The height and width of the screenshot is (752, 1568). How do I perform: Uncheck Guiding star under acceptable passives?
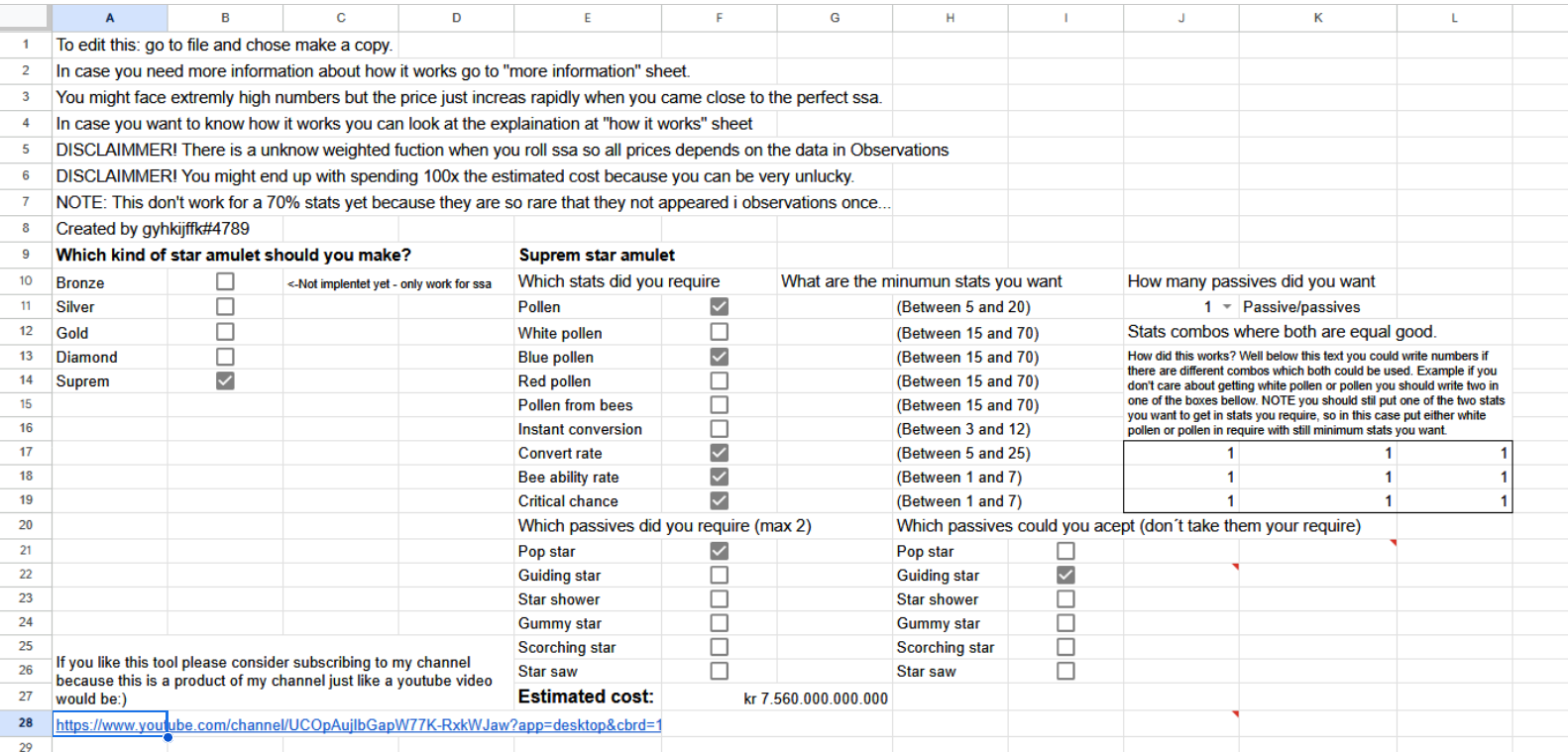[1065, 575]
